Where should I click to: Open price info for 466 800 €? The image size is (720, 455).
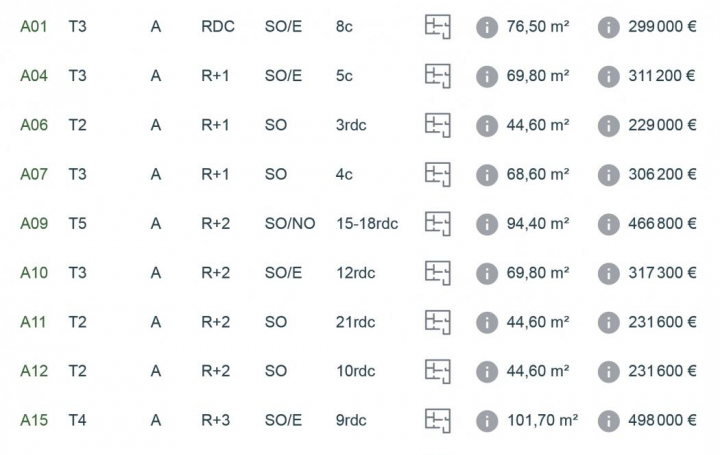tap(609, 224)
